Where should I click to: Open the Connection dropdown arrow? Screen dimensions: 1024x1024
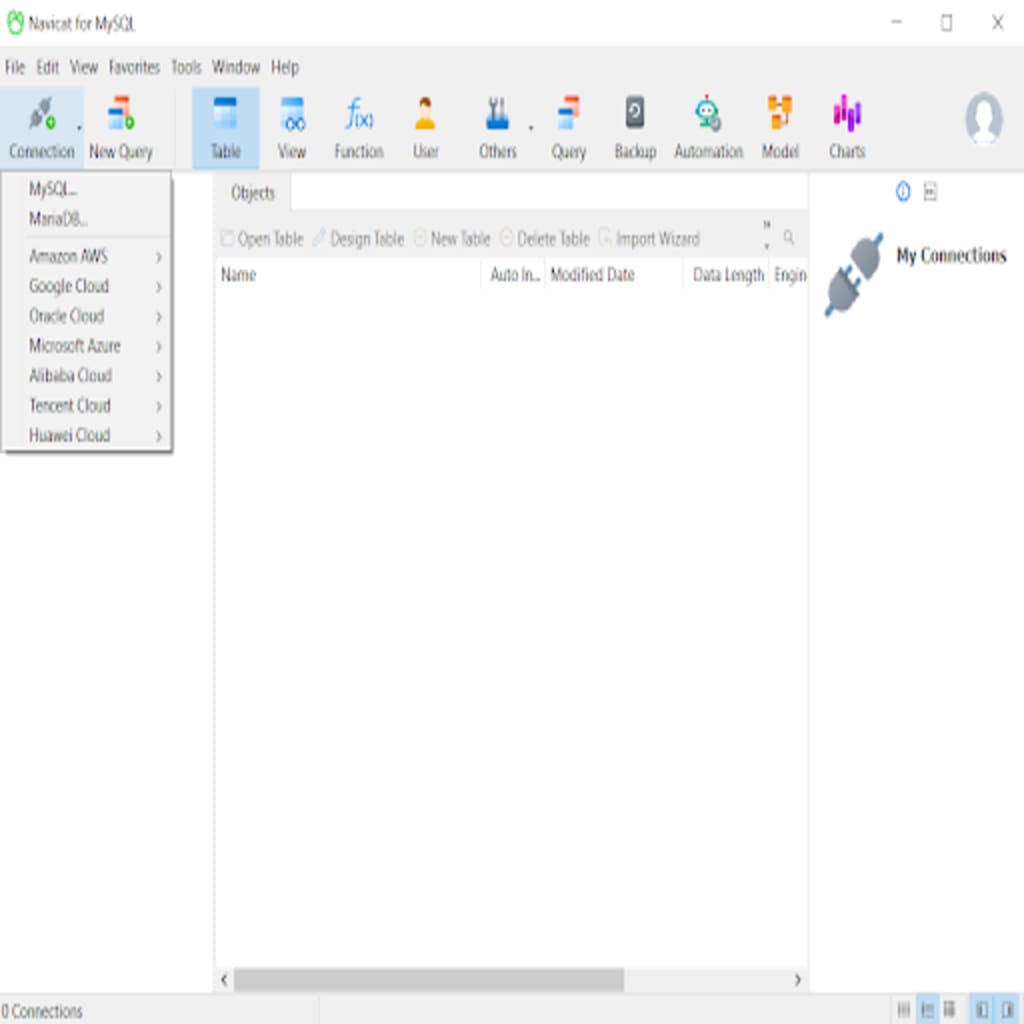pos(79,128)
